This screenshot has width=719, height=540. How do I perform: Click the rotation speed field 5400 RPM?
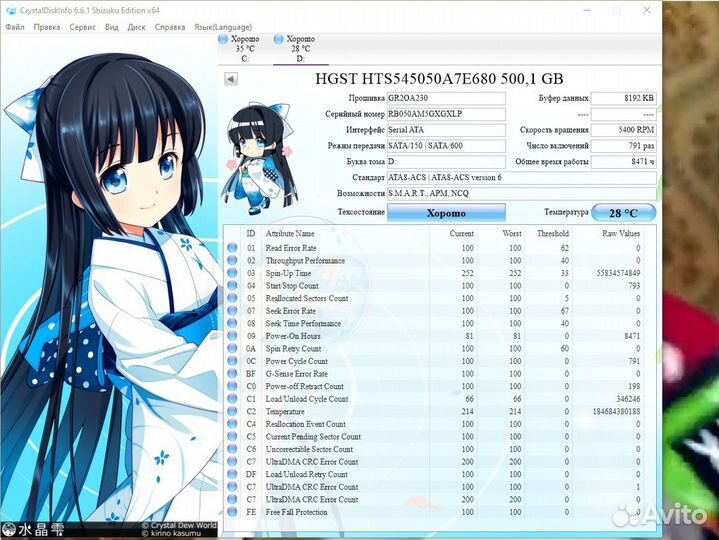(624, 130)
